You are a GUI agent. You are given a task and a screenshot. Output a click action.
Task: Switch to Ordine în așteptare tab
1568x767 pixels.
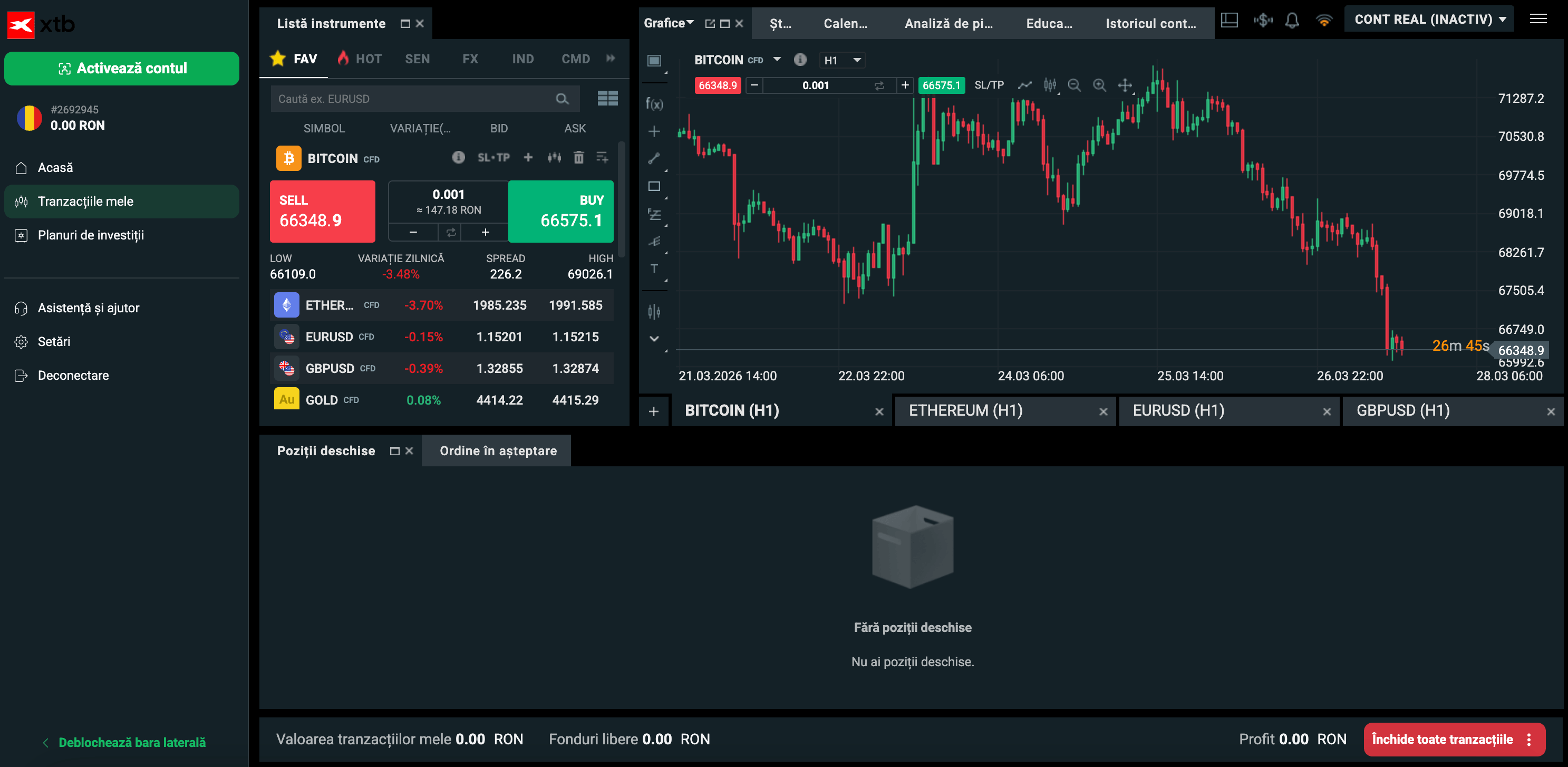(x=497, y=451)
